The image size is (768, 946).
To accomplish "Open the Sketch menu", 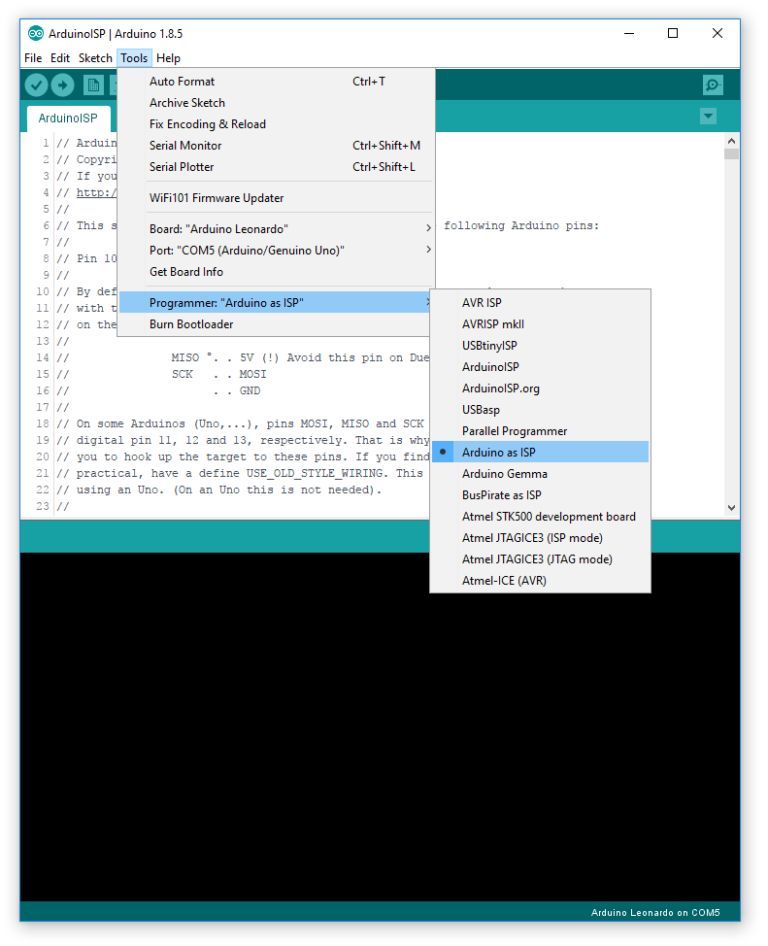I will coord(95,58).
